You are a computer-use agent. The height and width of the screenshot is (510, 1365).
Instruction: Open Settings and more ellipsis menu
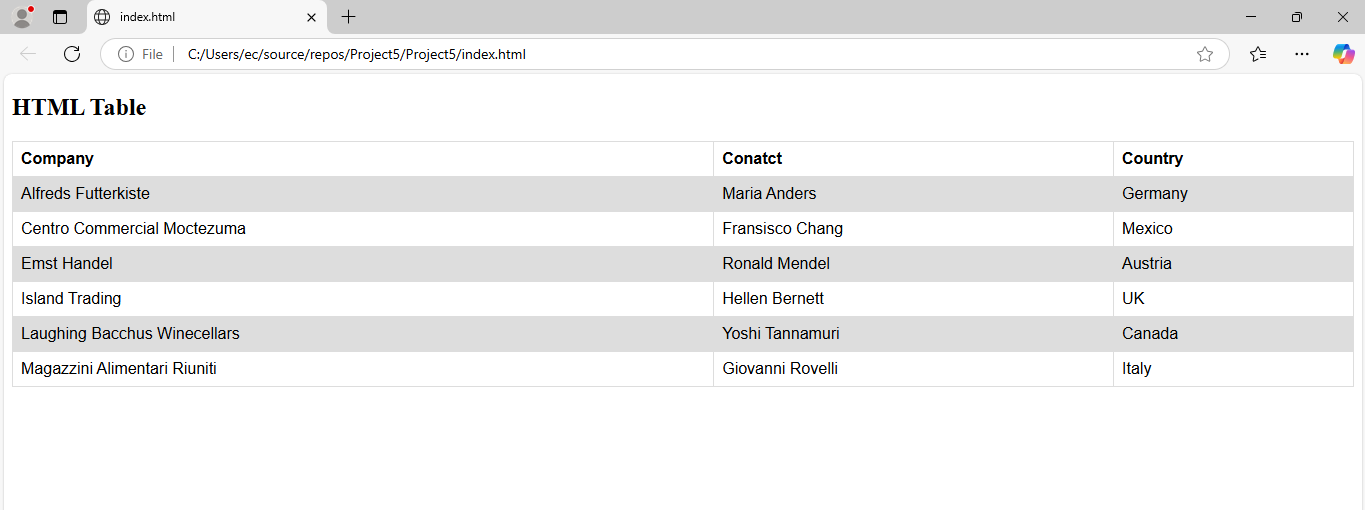click(1301, 54)
